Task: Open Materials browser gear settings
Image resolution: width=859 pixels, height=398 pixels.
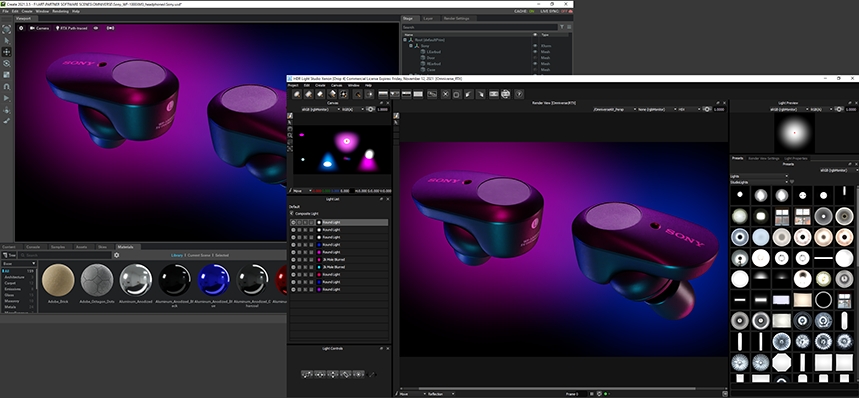Action: (116, 255)
